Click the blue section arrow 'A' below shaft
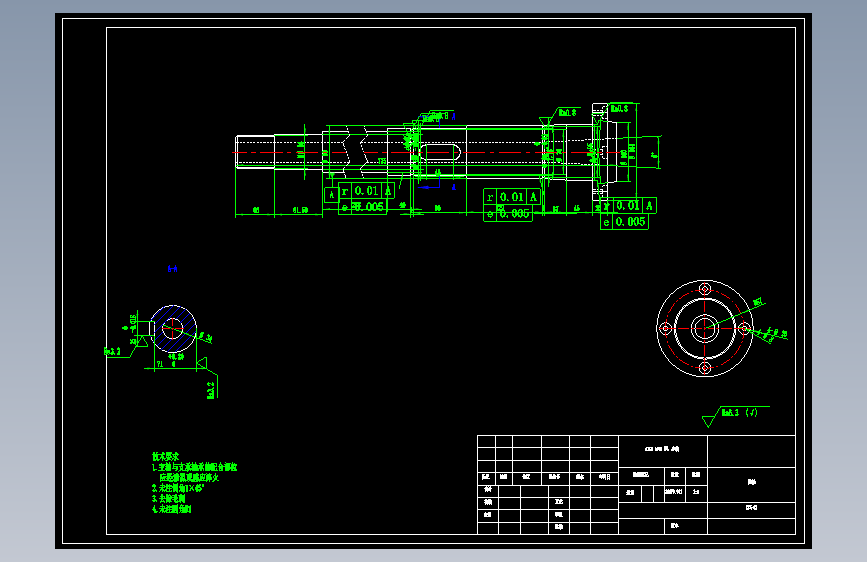867x562 pixels. (x=453, y=188)
